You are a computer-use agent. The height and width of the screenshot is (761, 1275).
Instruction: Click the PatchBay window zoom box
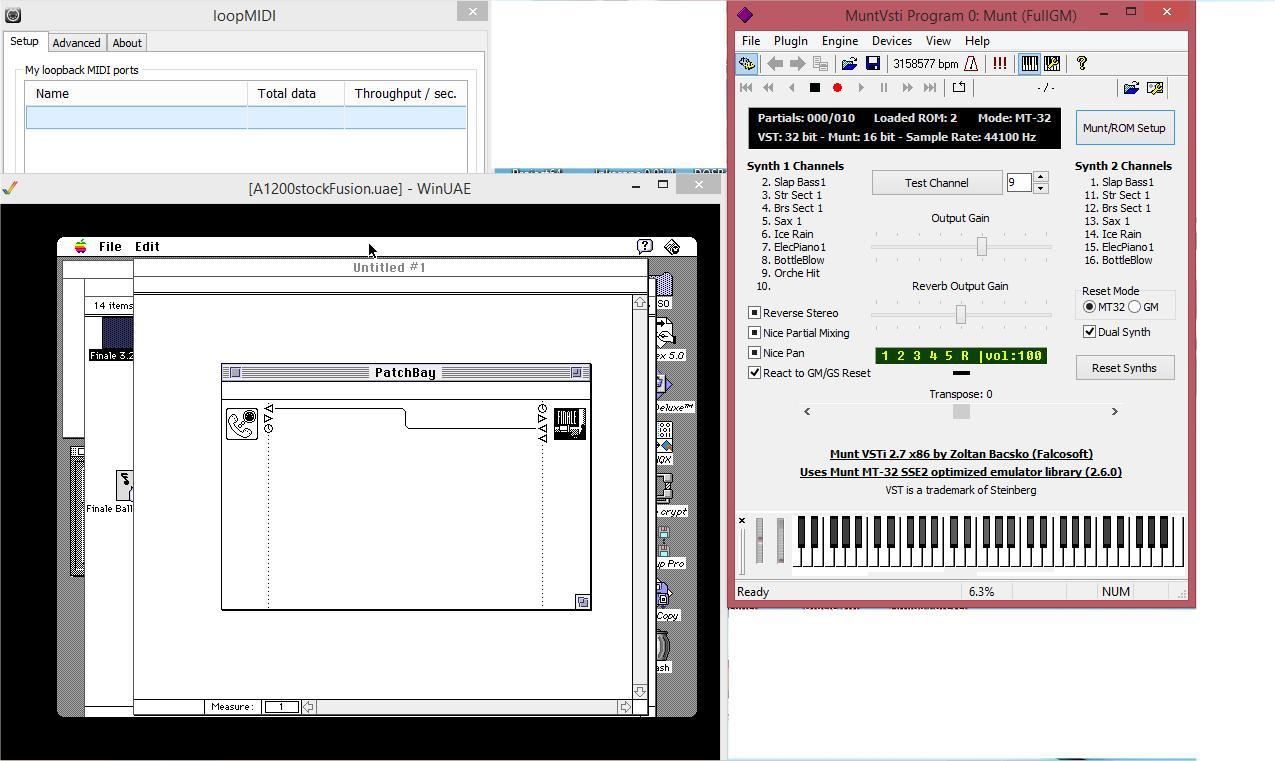[576, 372]
